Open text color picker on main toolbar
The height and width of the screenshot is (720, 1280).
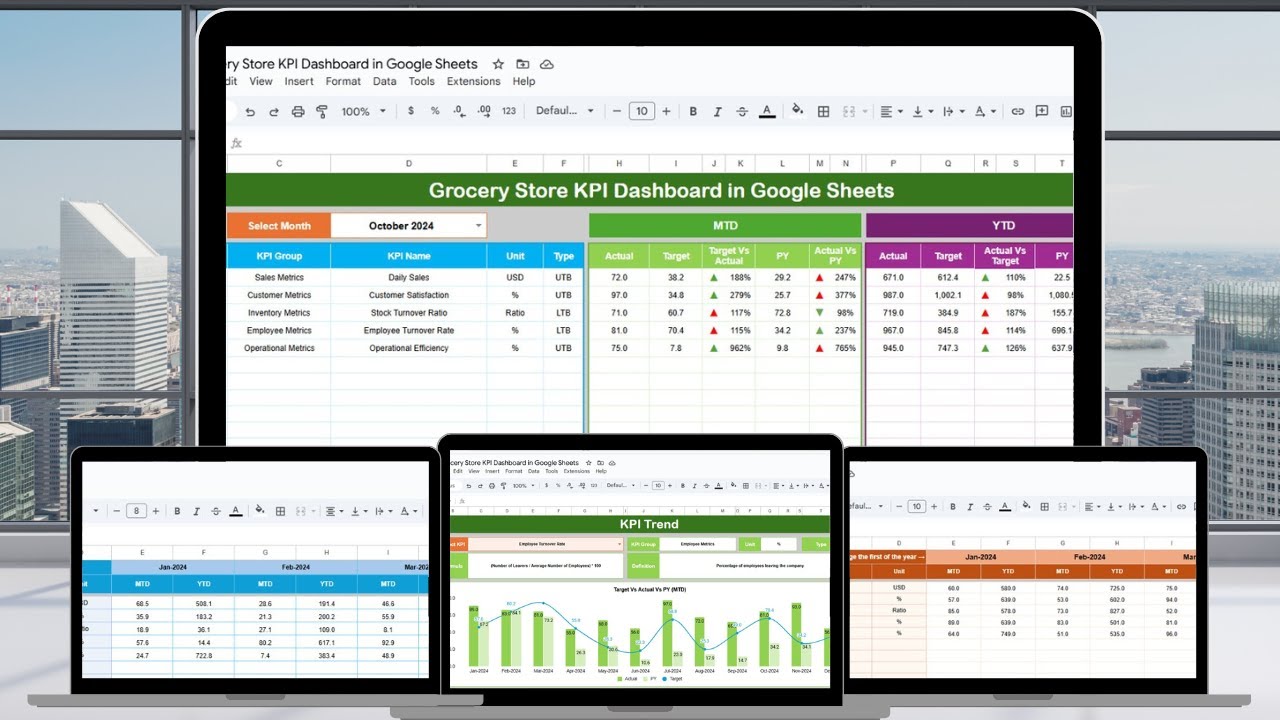[x=767, y=111]
